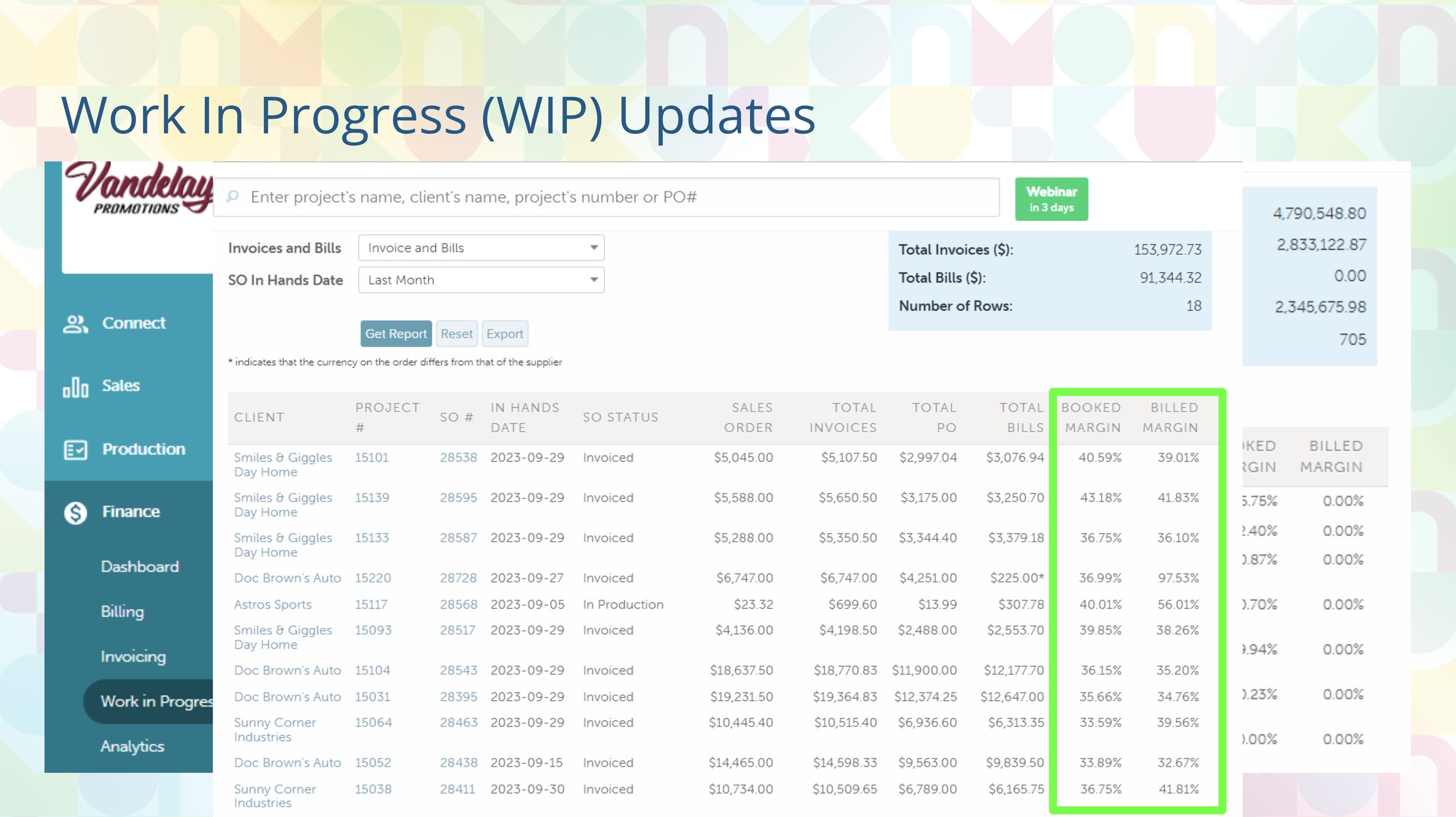
Task: Click the magnifier icon in the search bar
Action: [x=232, y=197]
